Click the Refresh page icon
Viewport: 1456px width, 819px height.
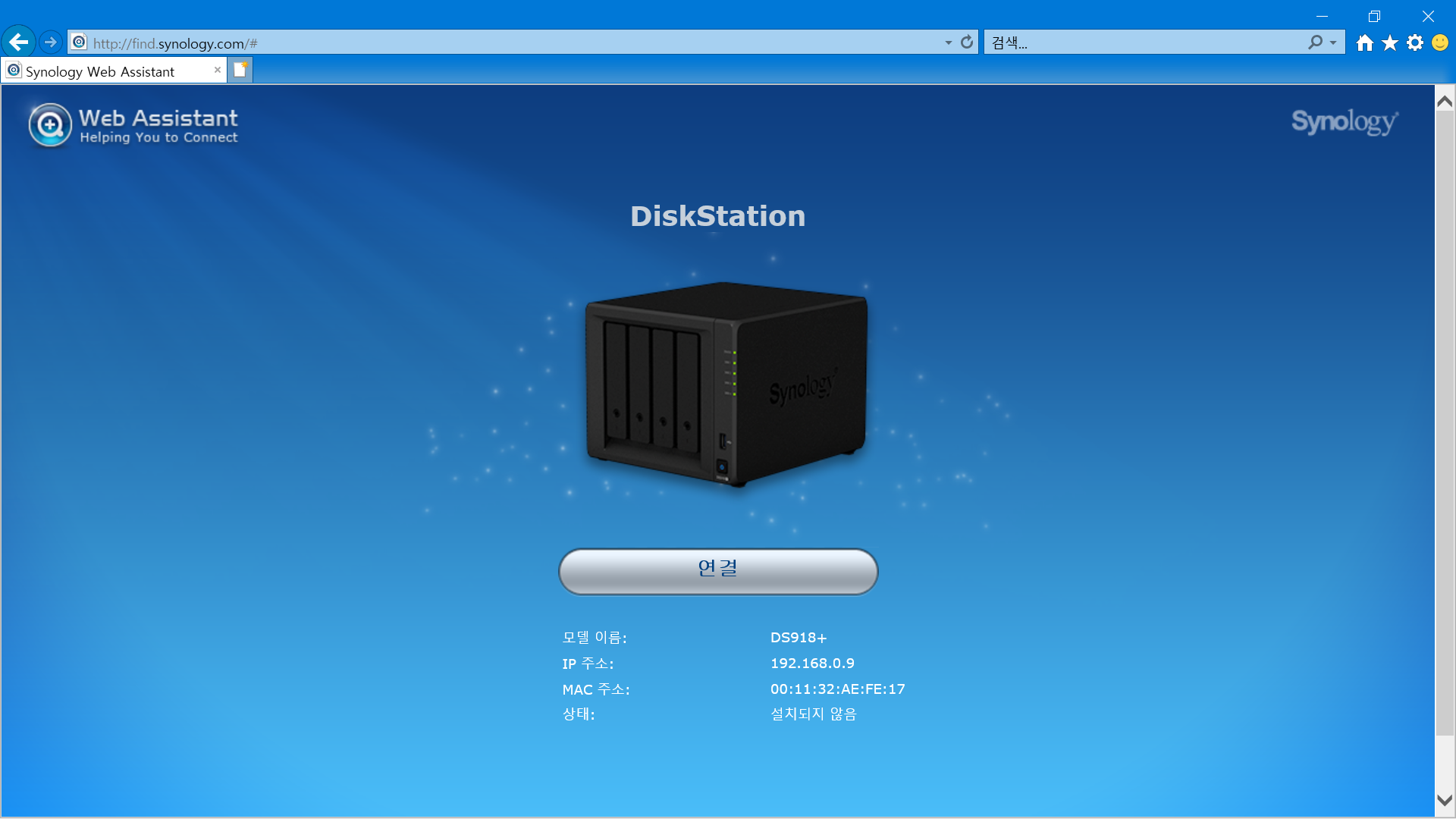point(967,42)
